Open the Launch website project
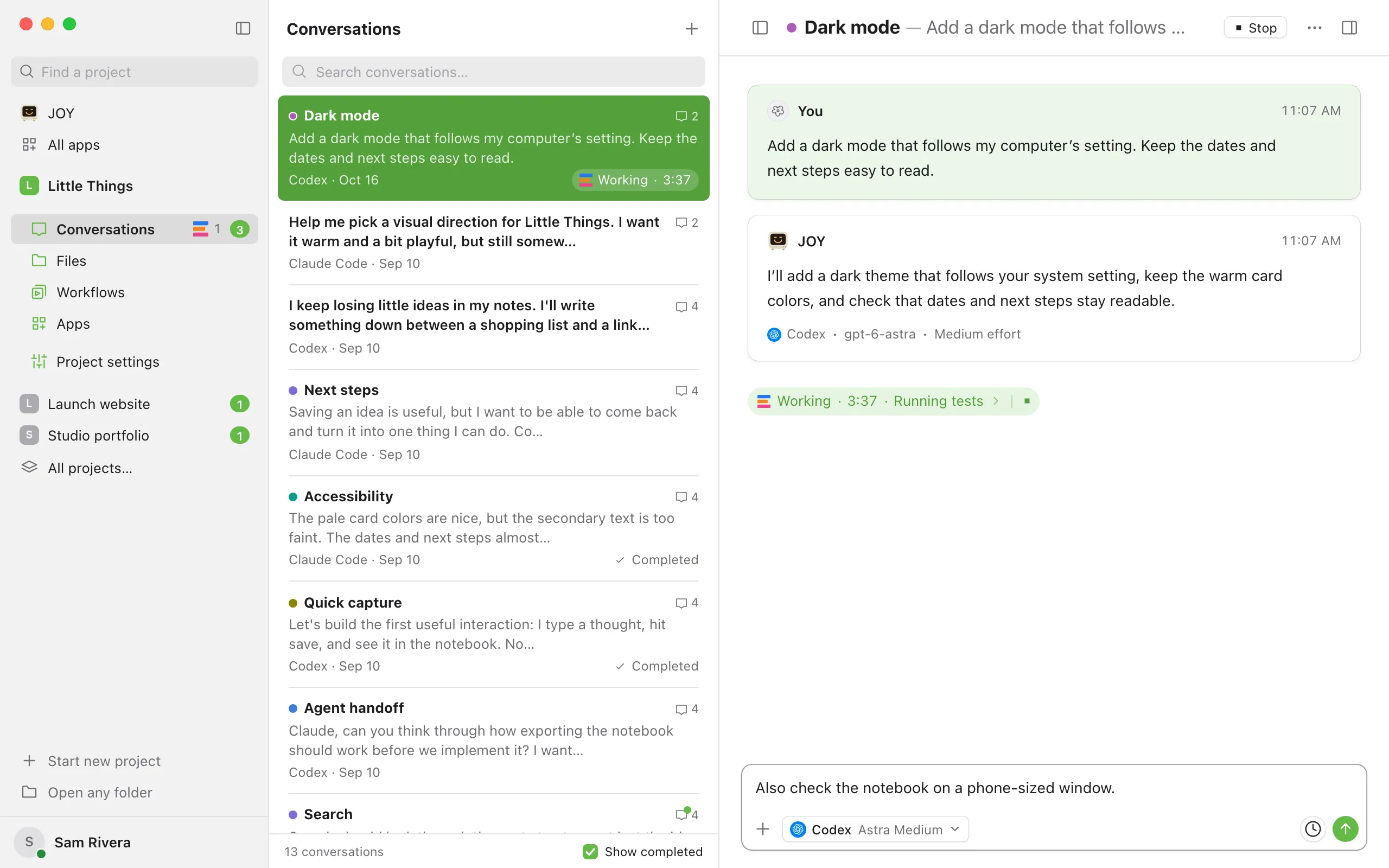Image resolution: width=1389 pixels, height=868 pixels. point(135,404)
